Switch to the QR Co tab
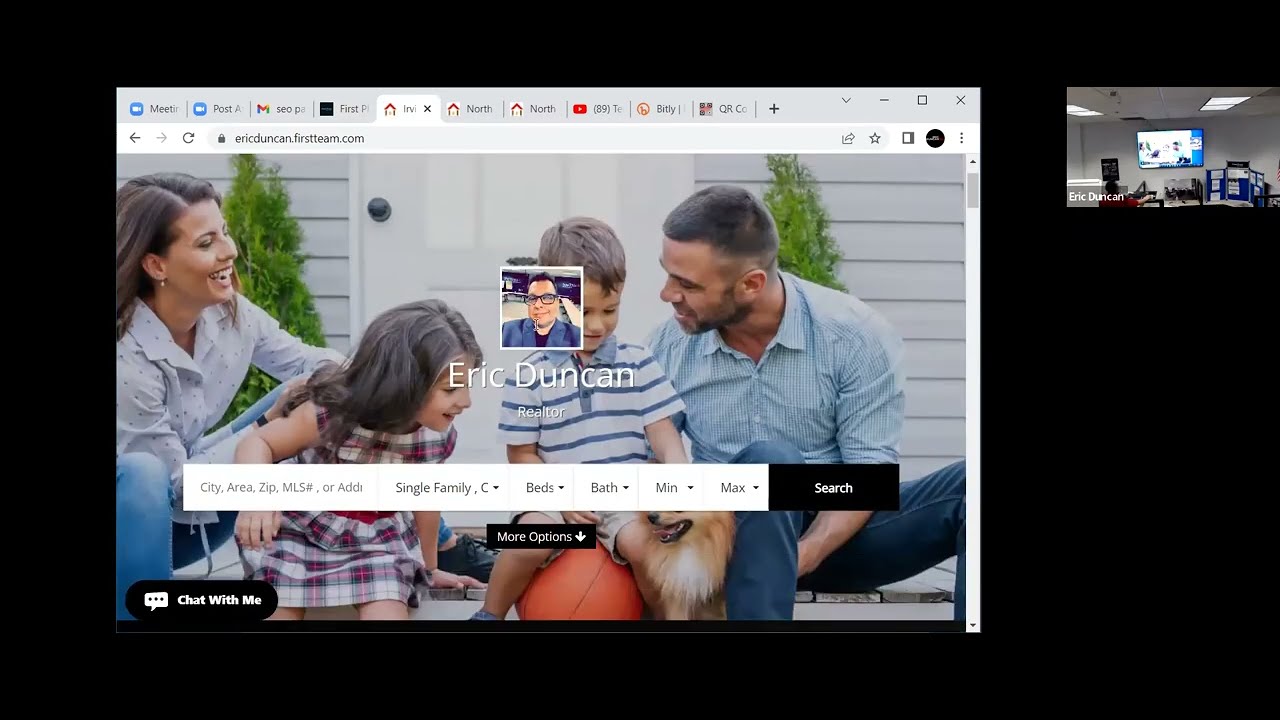 click(x=724, y=109)
